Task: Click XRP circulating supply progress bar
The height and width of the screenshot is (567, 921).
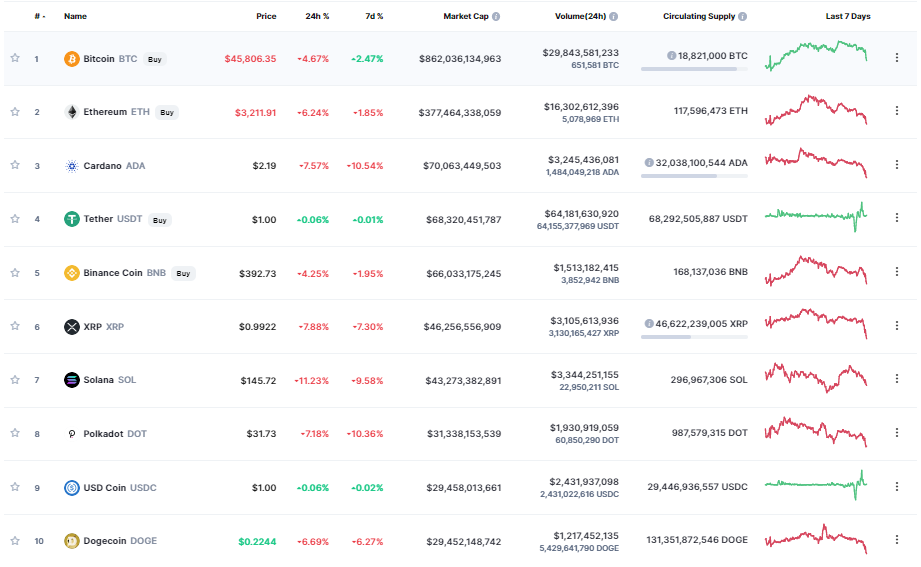Action: pos(694,337)
